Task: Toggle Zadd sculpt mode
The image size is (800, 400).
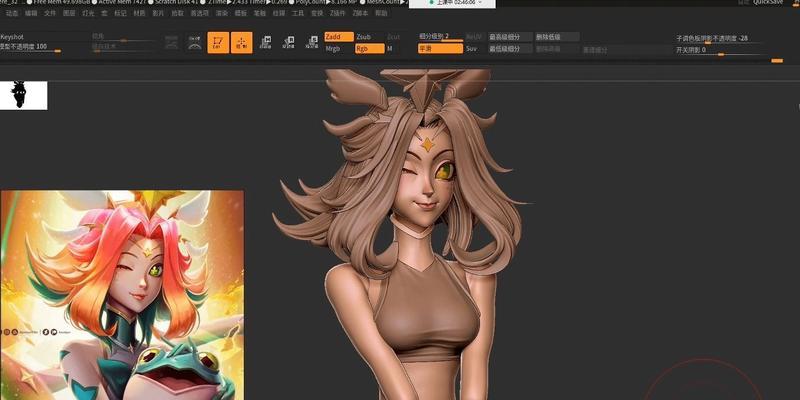Action: coord(339,37)
